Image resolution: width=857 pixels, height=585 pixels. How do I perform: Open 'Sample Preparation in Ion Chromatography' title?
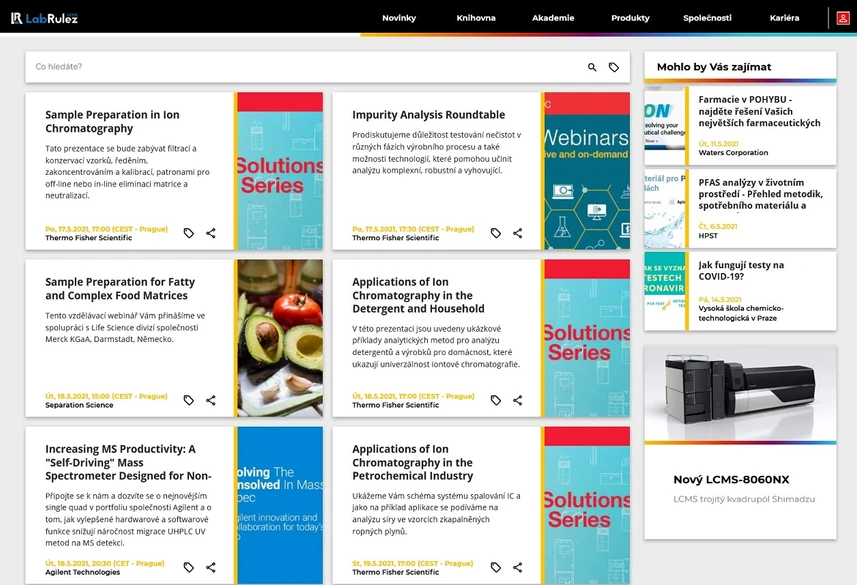(x=112, y=121)
